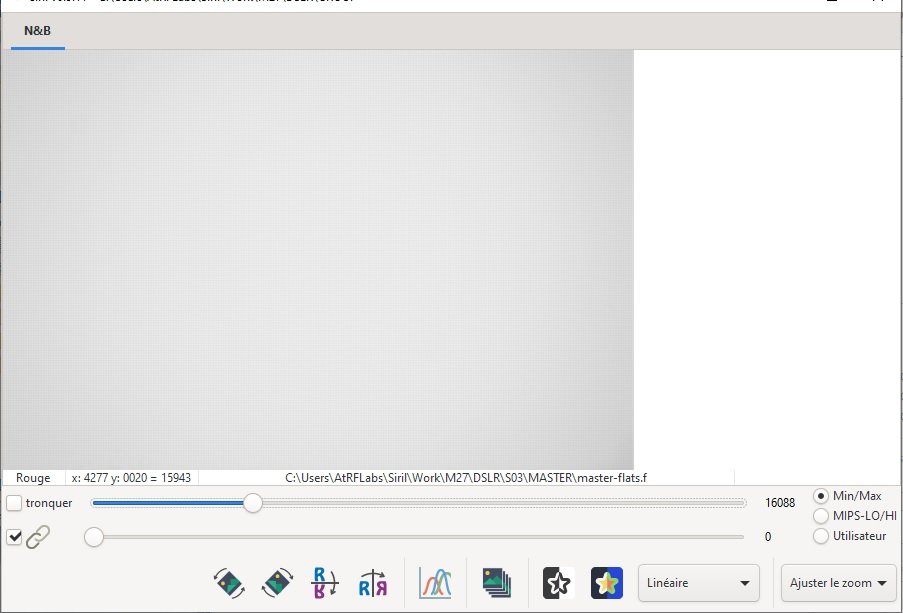Click the chain link icon
This screenshot has width=903, height=613.
coord(38,537)
